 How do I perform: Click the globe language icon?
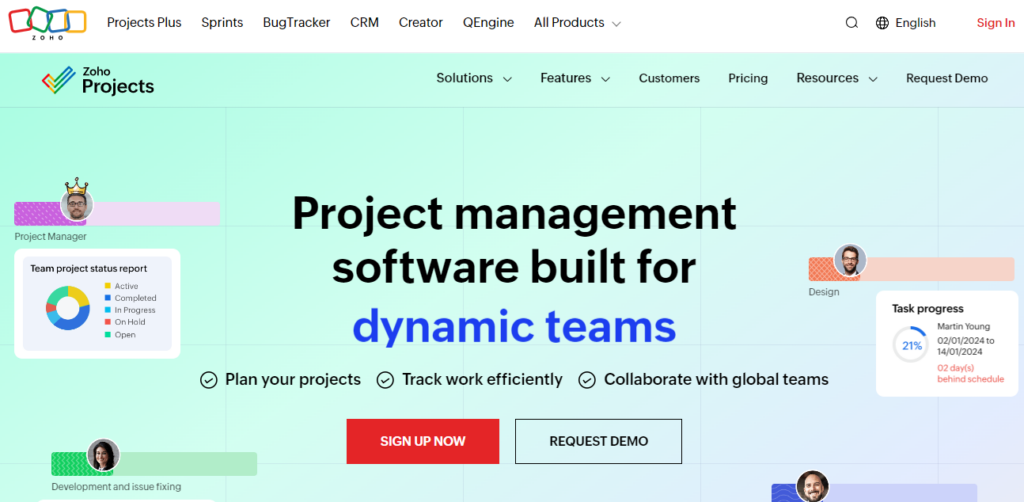(882, 23)
